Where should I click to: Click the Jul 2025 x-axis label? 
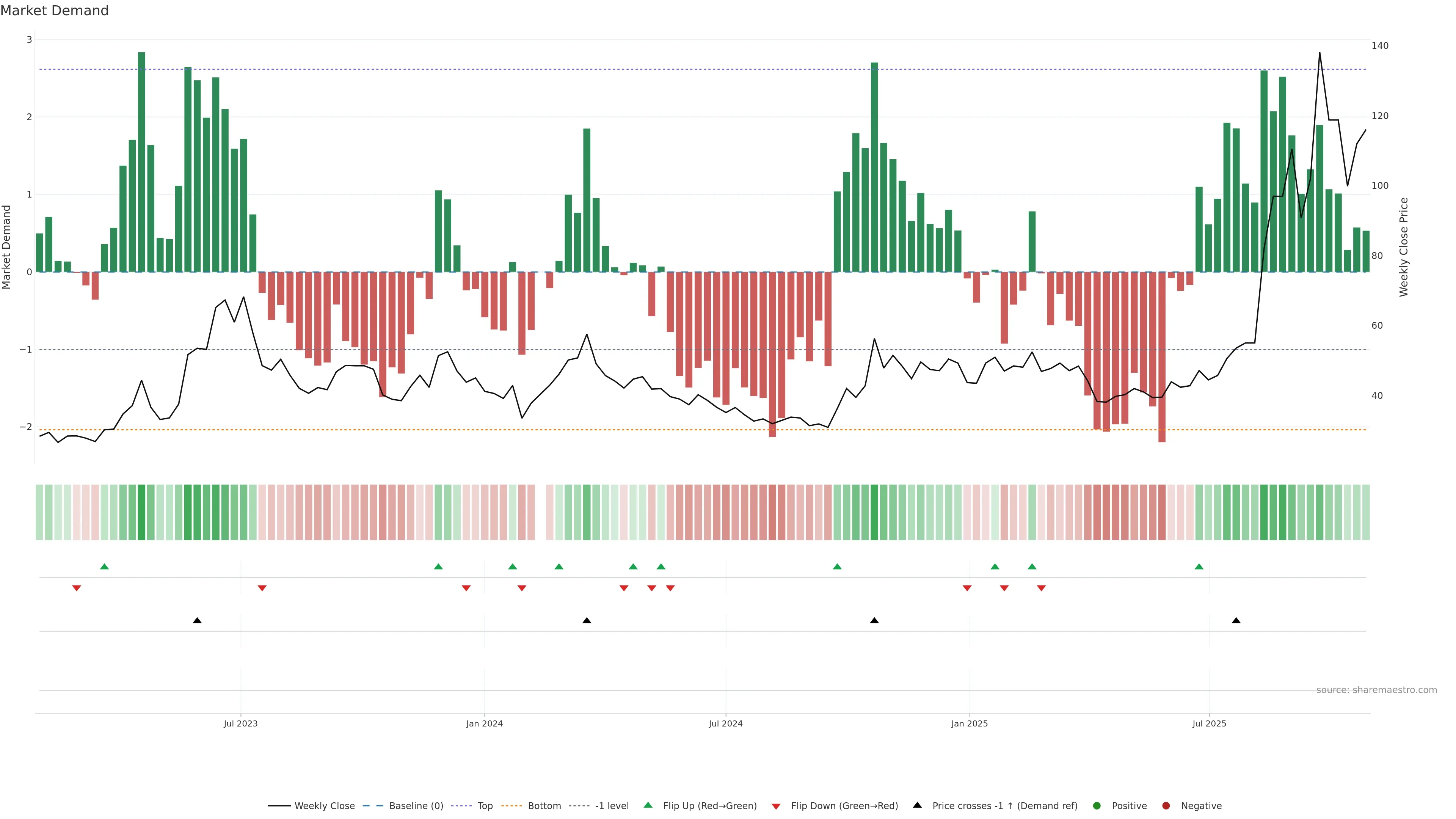pyautogui.click(x=1209, y=723)
